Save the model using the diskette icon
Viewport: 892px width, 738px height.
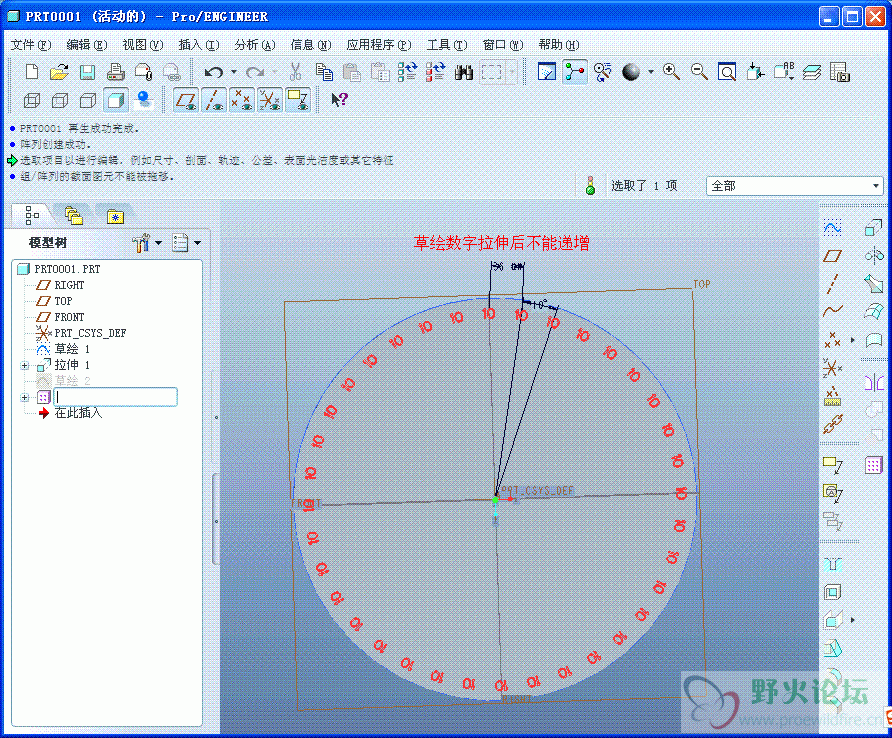coord(87,72)
